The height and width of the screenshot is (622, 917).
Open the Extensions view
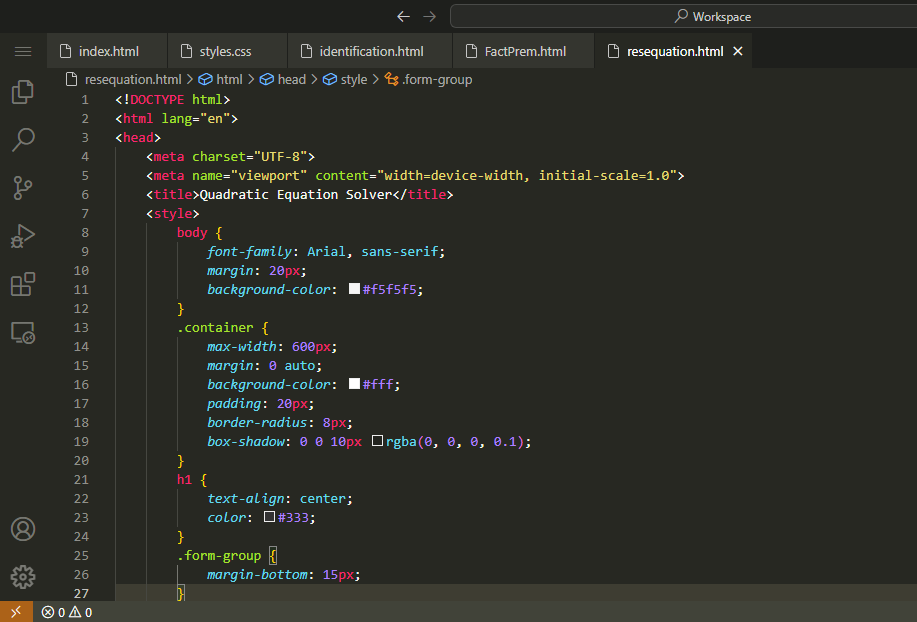coord(22,284)
